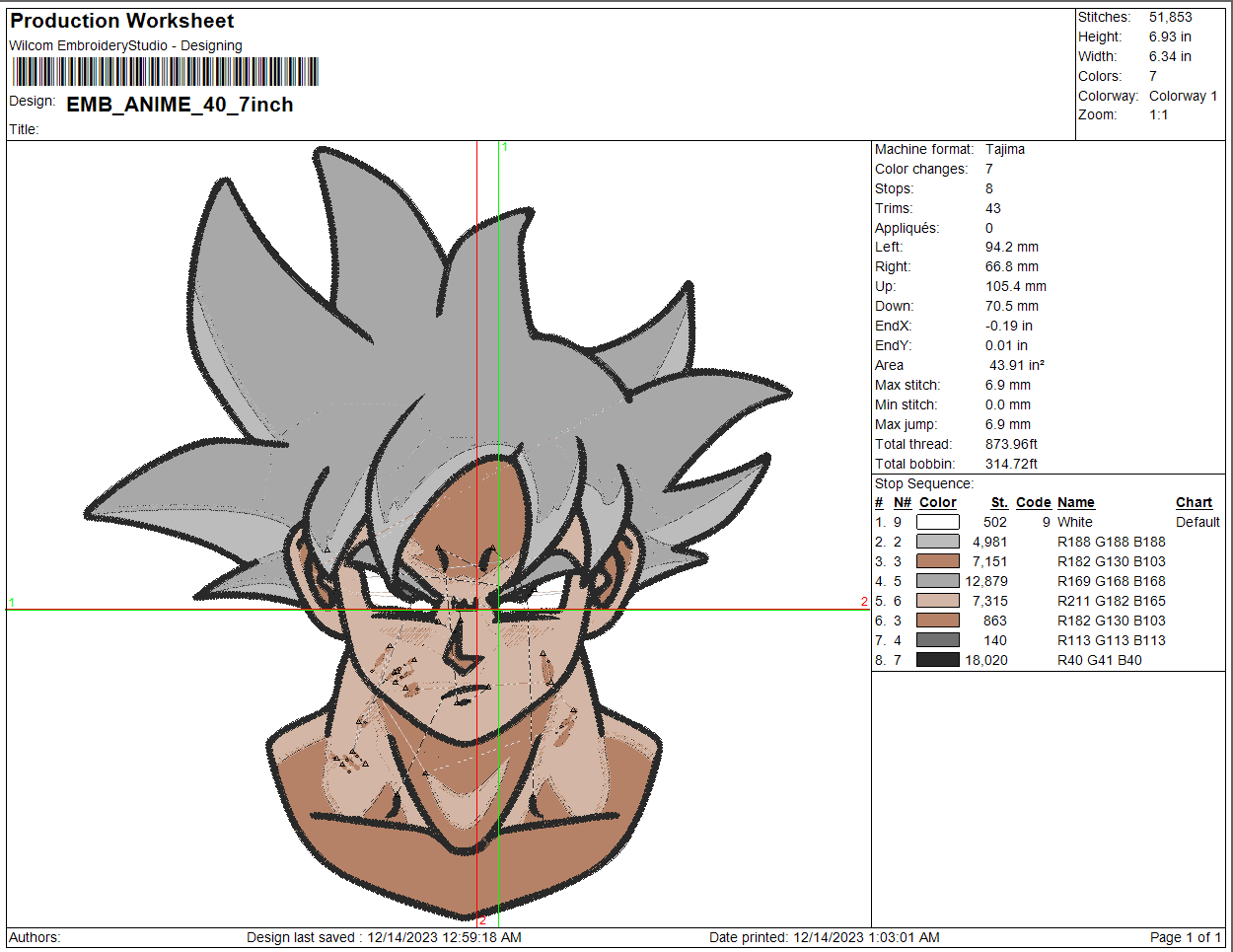Click the "Color changes:" label
The image size is (1233, 952).
(921, 169)
